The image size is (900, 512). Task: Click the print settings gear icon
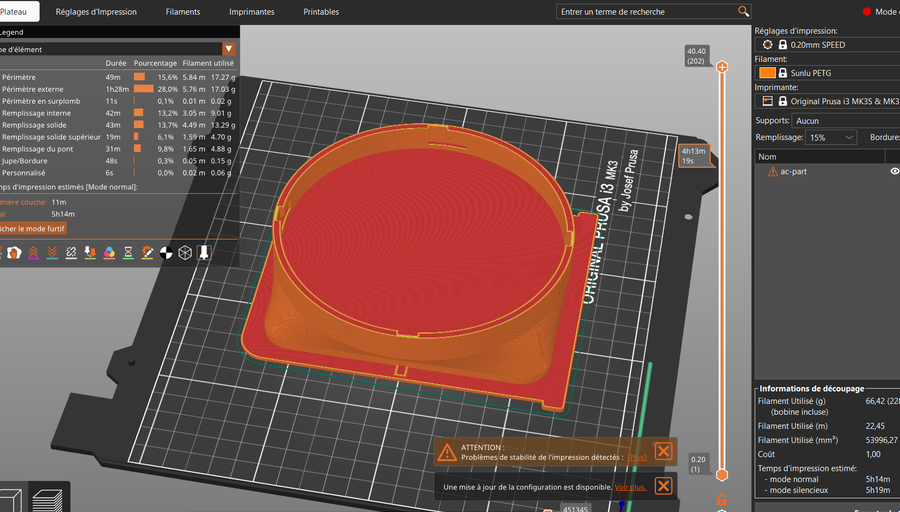click(767, 44)
